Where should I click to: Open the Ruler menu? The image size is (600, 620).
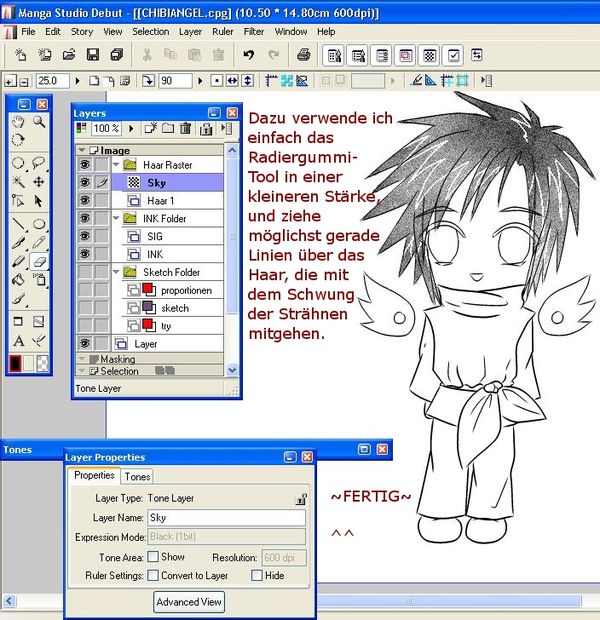pyautogui.click(x=223, y=32)
